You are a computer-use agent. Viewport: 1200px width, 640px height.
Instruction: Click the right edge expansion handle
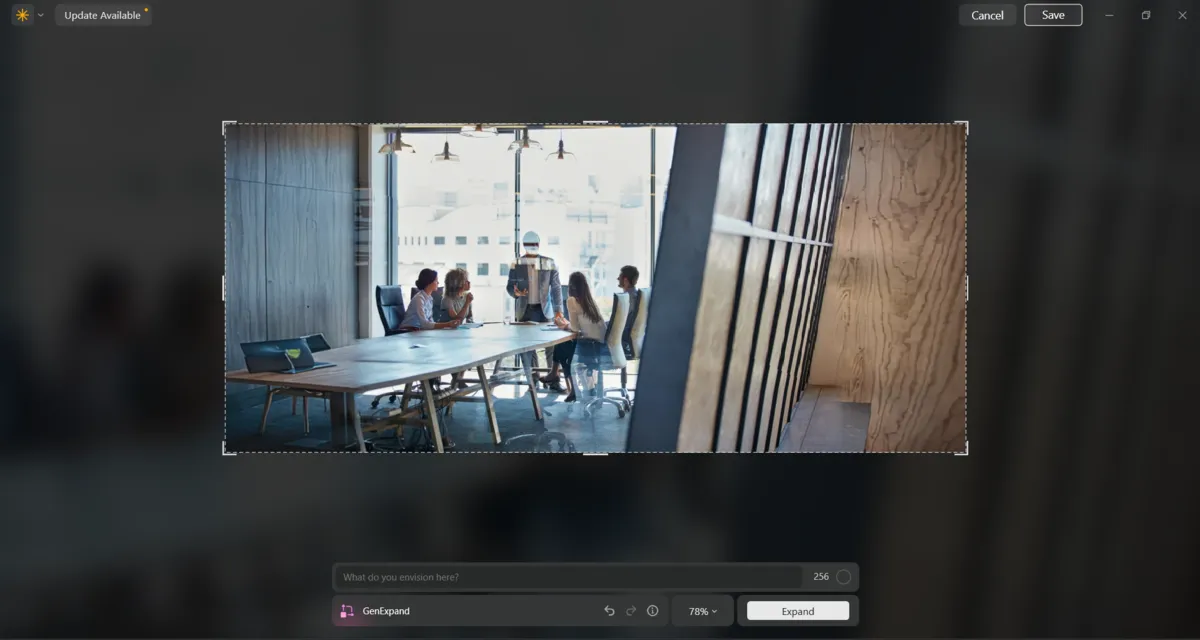[966, 286]
